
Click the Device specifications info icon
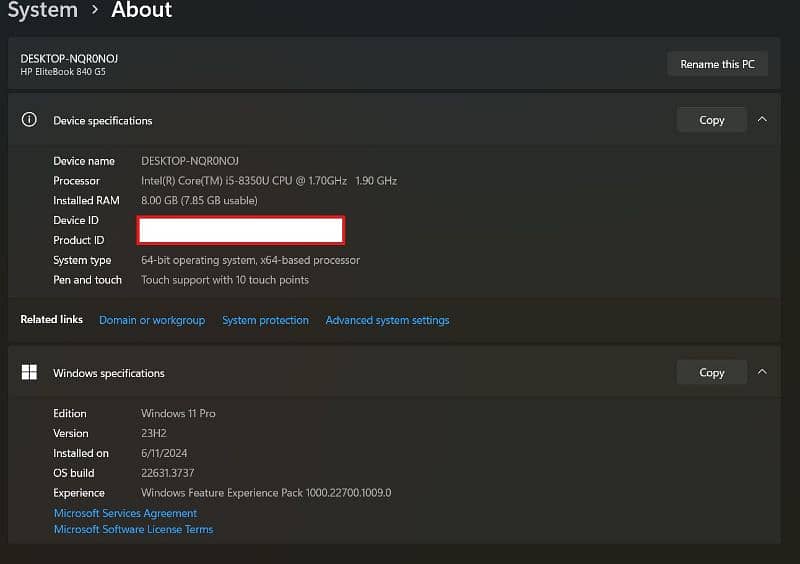(30, 120)
